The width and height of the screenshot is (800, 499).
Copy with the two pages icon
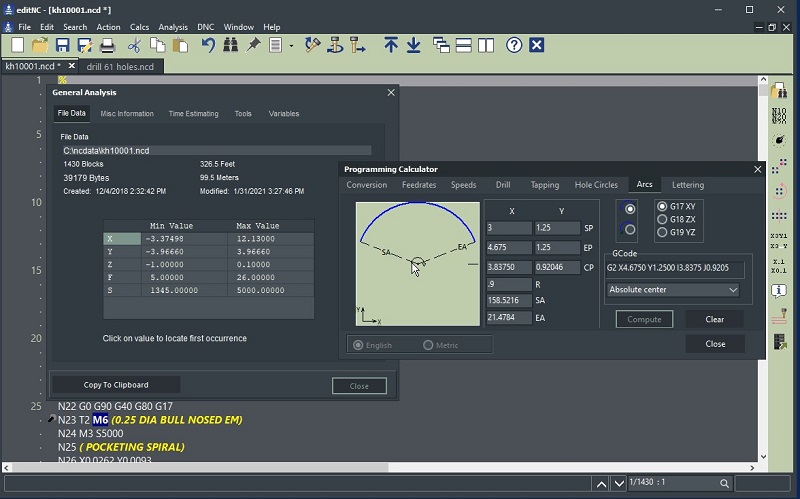tap(157, 45)
